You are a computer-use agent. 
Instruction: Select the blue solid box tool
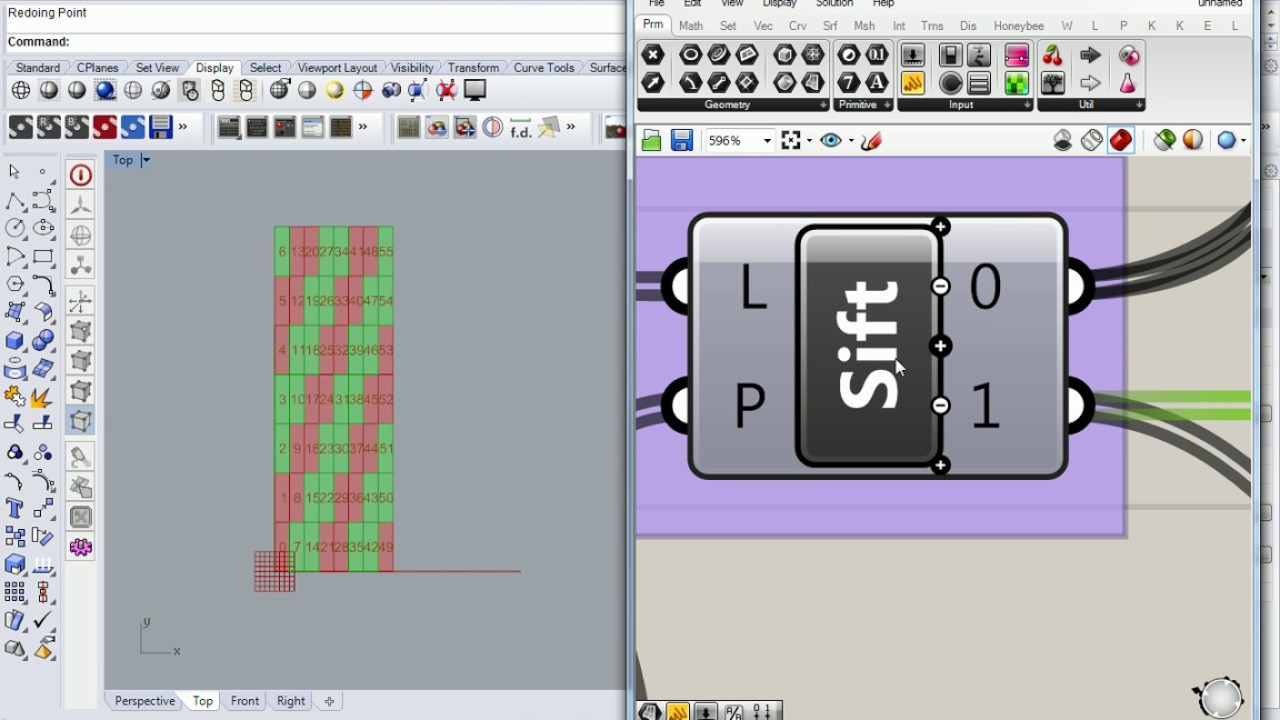(x=15, y=341)
